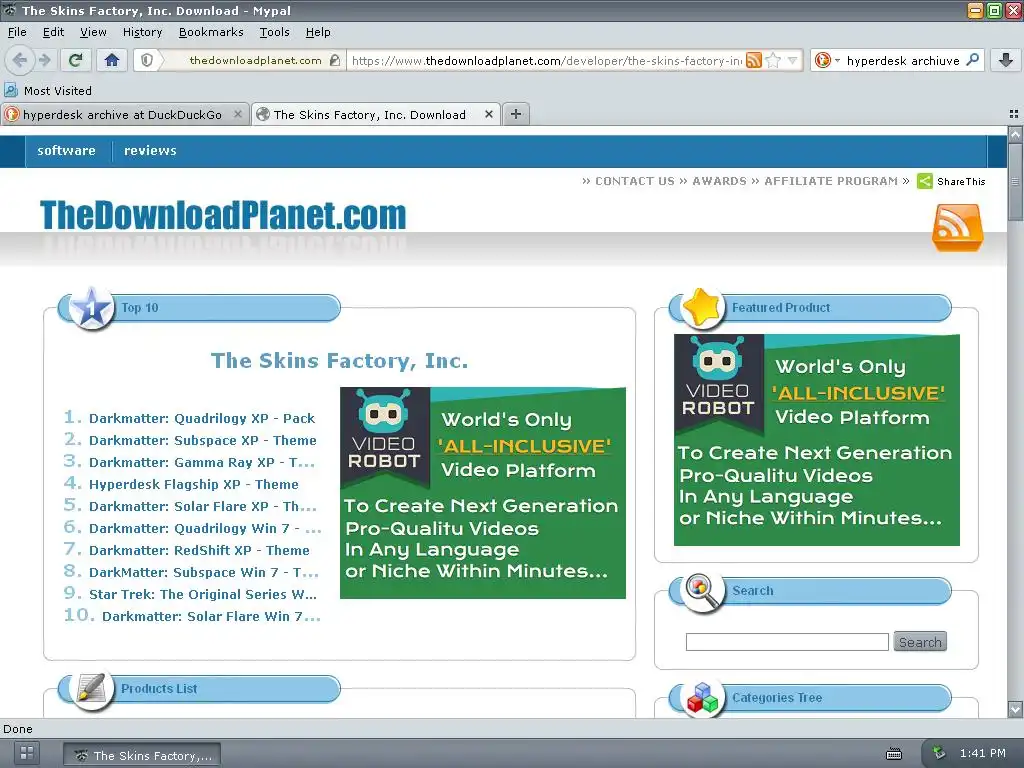Click the Categories Tree colored cubes icon
The height and width of the screenshot is (768, 1024).
[702, 698]
